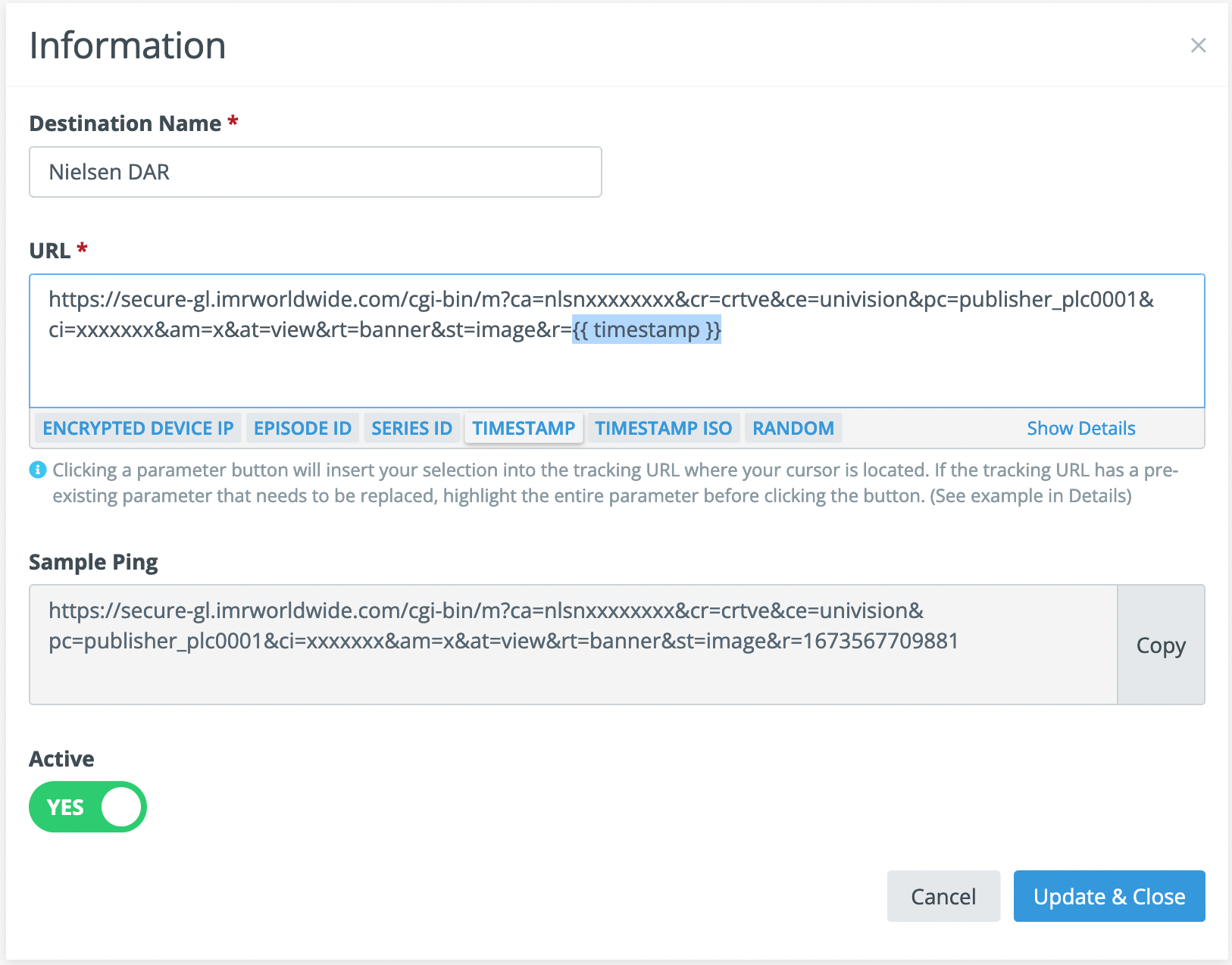Focus the URL text area

point(617,371)
